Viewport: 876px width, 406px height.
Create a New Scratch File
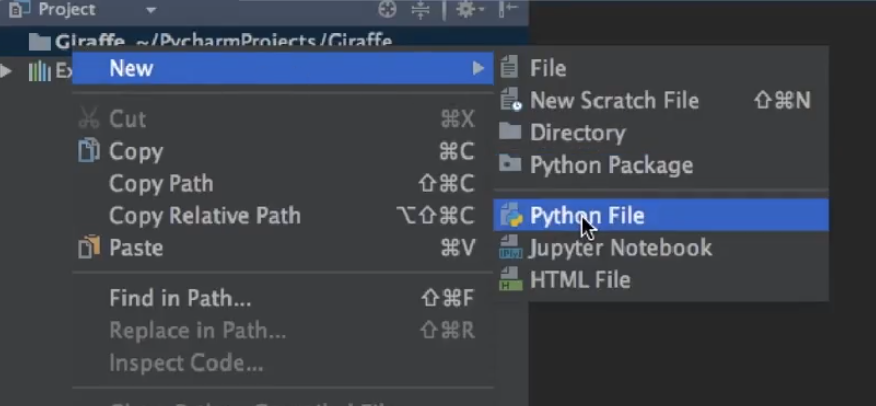661,101
